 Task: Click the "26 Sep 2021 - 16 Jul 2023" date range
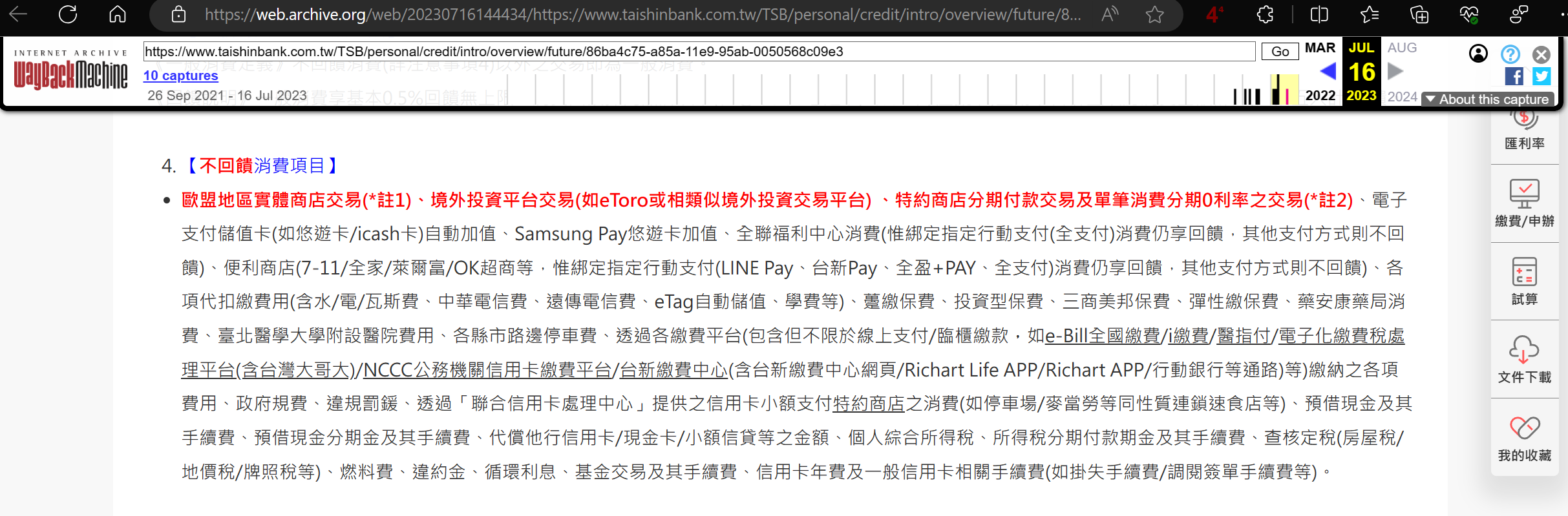pos(227,96)
